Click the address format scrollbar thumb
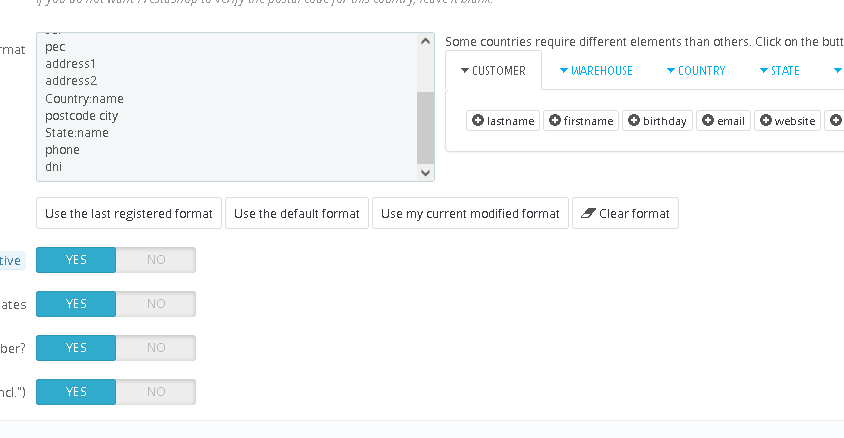The image size is (844, 438). pyautogui.click(x=425, y=128)
